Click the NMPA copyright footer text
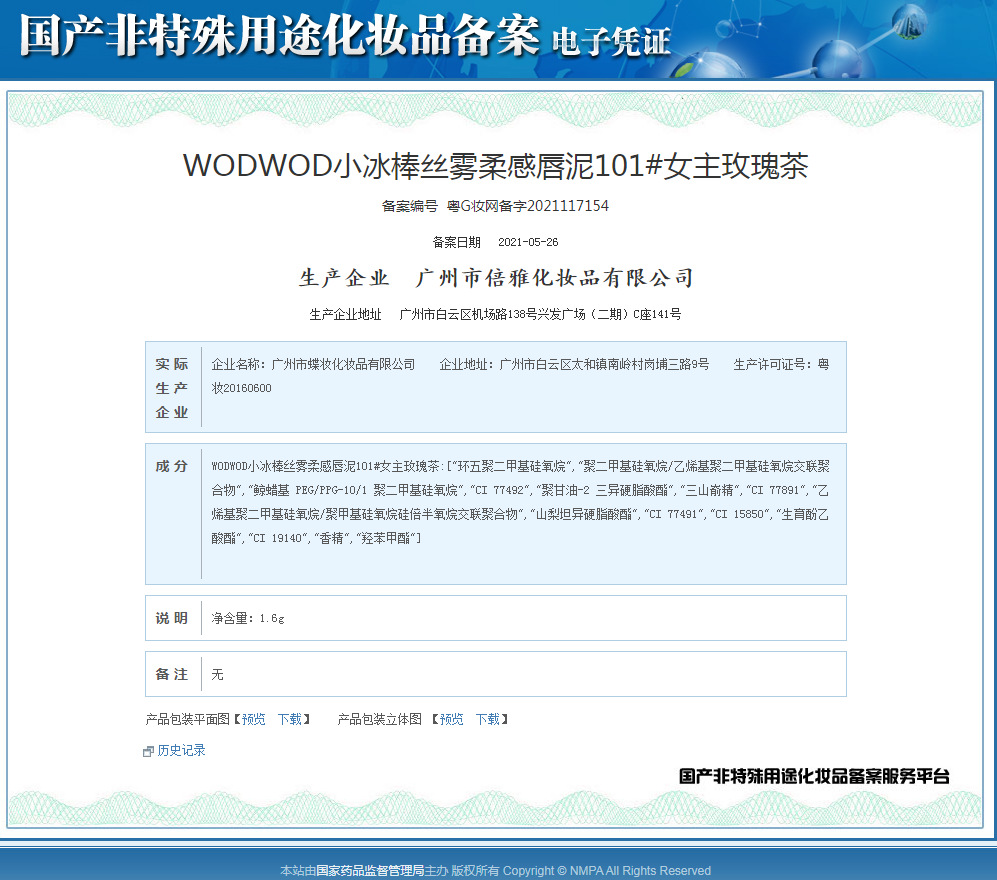The image size is (997, 880). tap(607, 870)
